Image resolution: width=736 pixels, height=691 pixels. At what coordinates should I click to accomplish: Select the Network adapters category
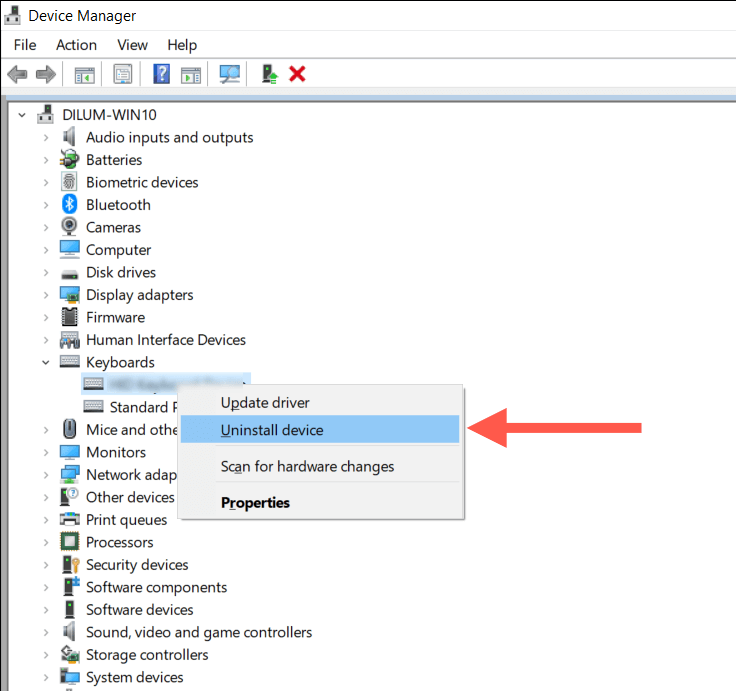point(131,475)
